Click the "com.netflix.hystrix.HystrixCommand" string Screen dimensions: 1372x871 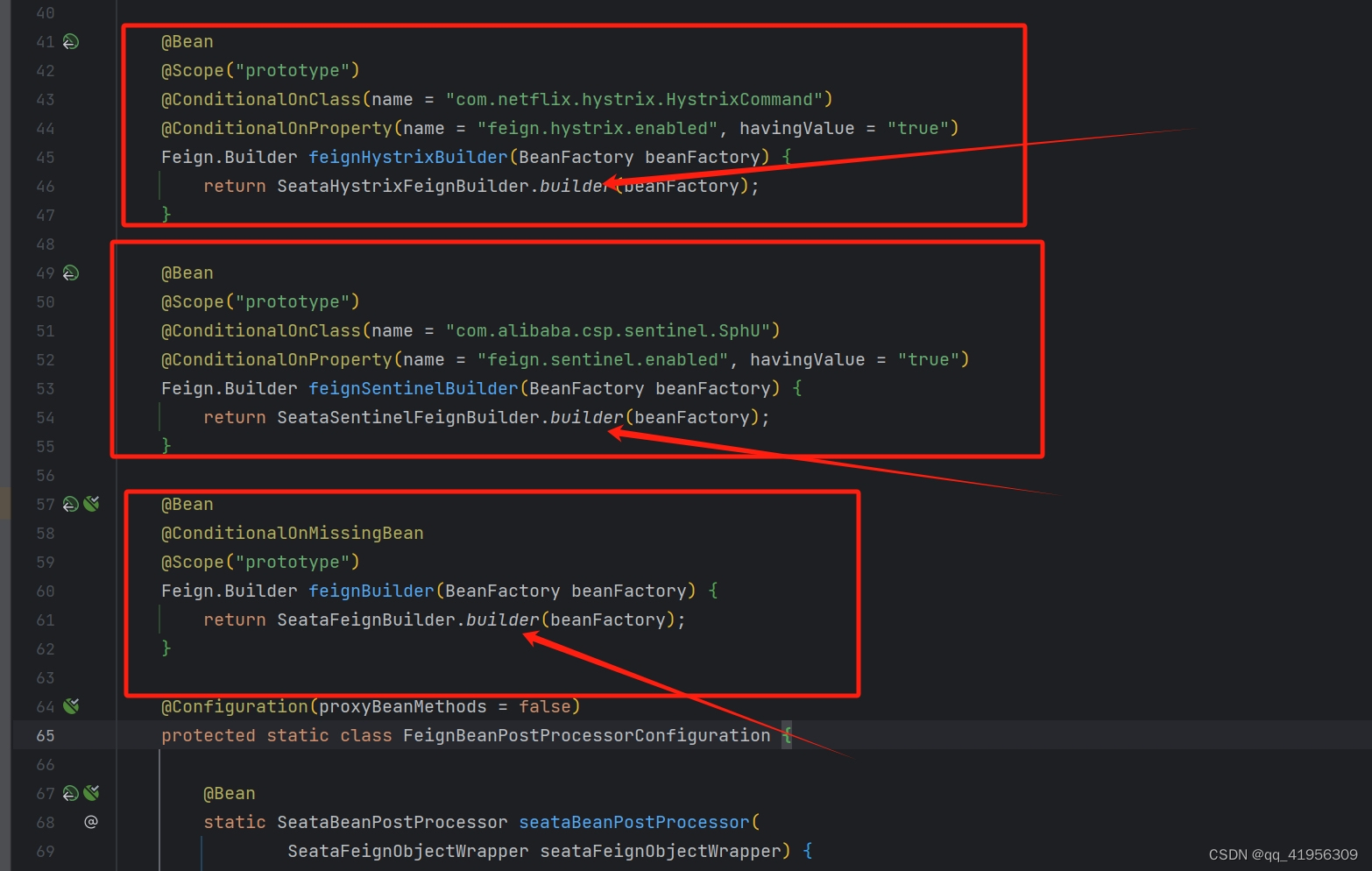coord(634,99)
